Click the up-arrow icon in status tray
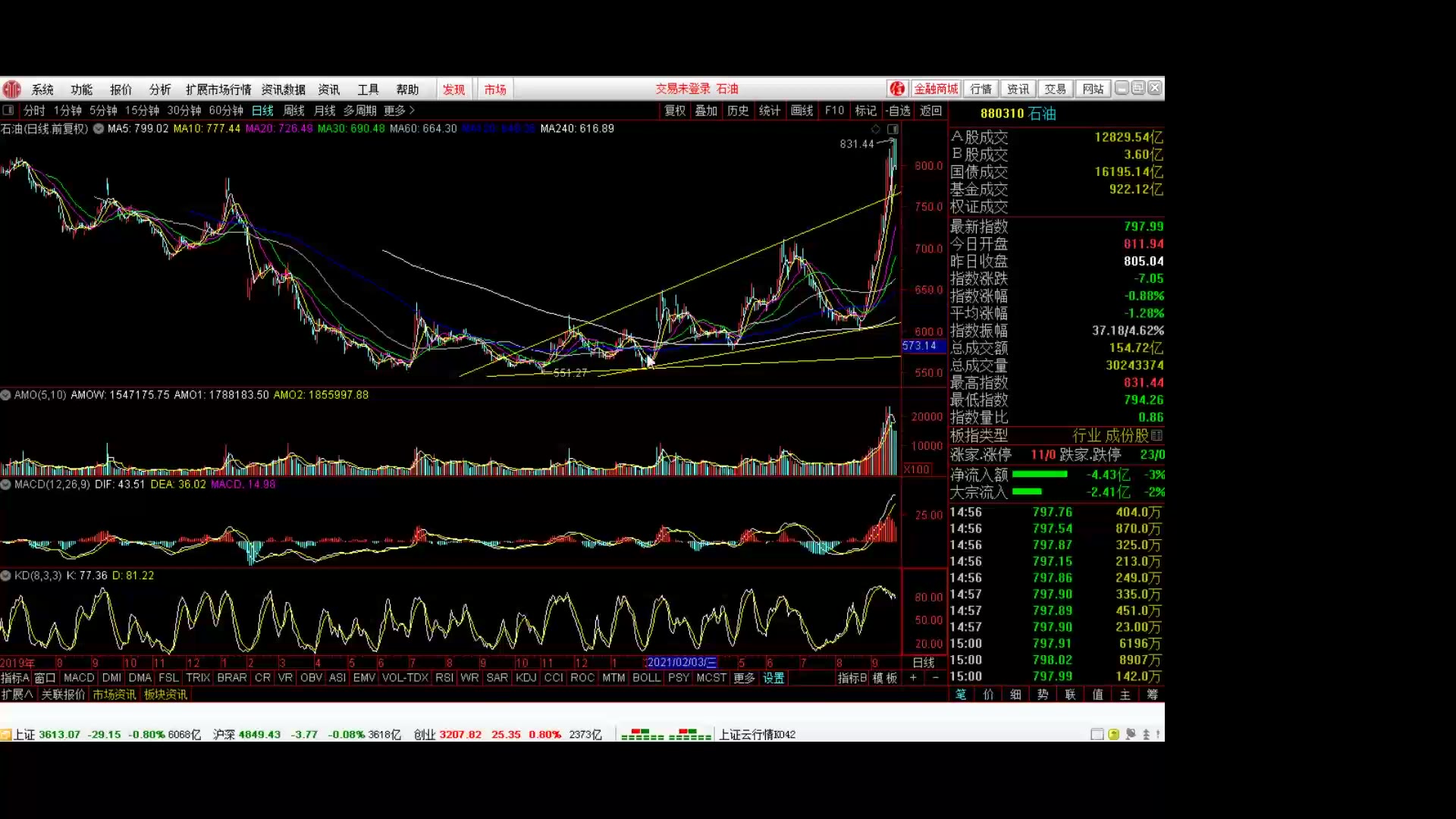The image size is (1456, 819). click(1147, 735)
